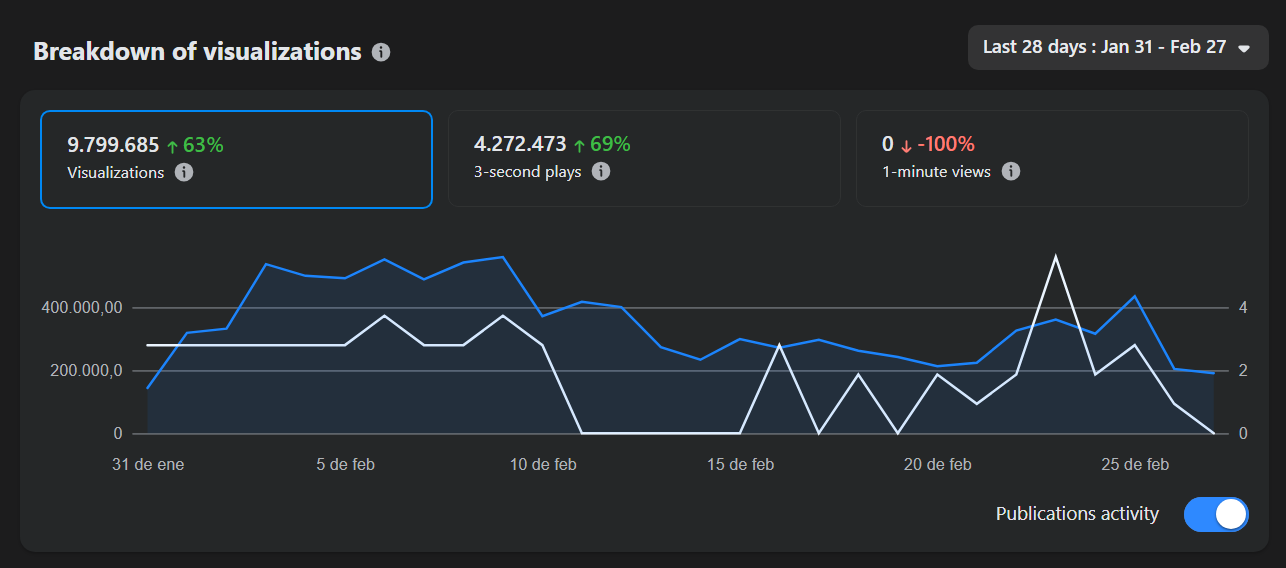Click the 25 de feb axis label
The width and height of the screenshot is (1286, 568).
[x=1135, y=465]
